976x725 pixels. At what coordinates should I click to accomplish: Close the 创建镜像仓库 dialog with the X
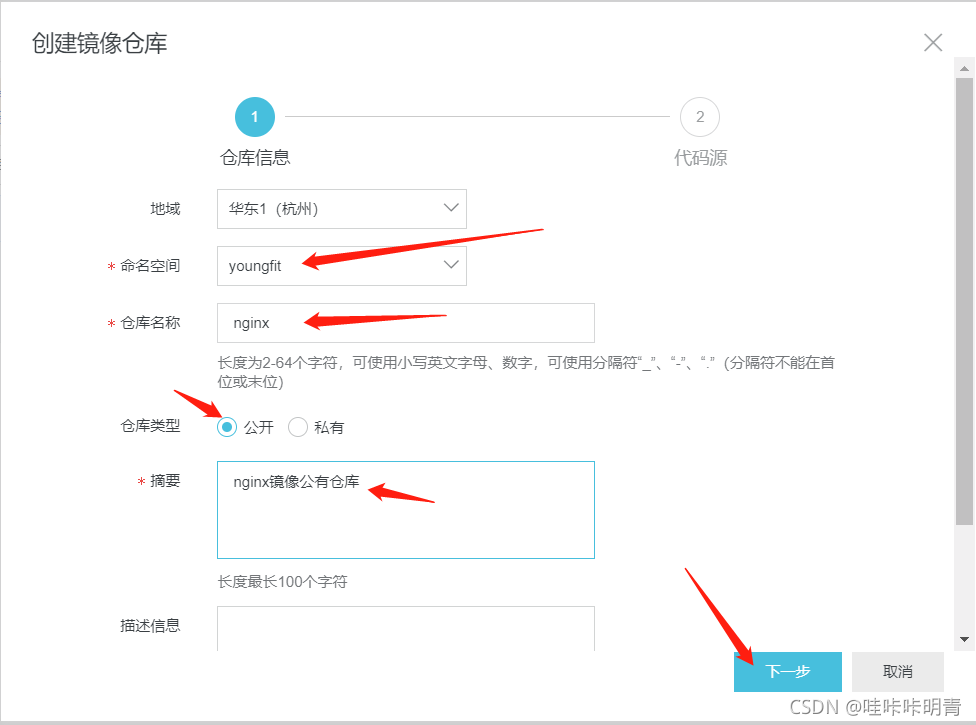tap(932, 42)
